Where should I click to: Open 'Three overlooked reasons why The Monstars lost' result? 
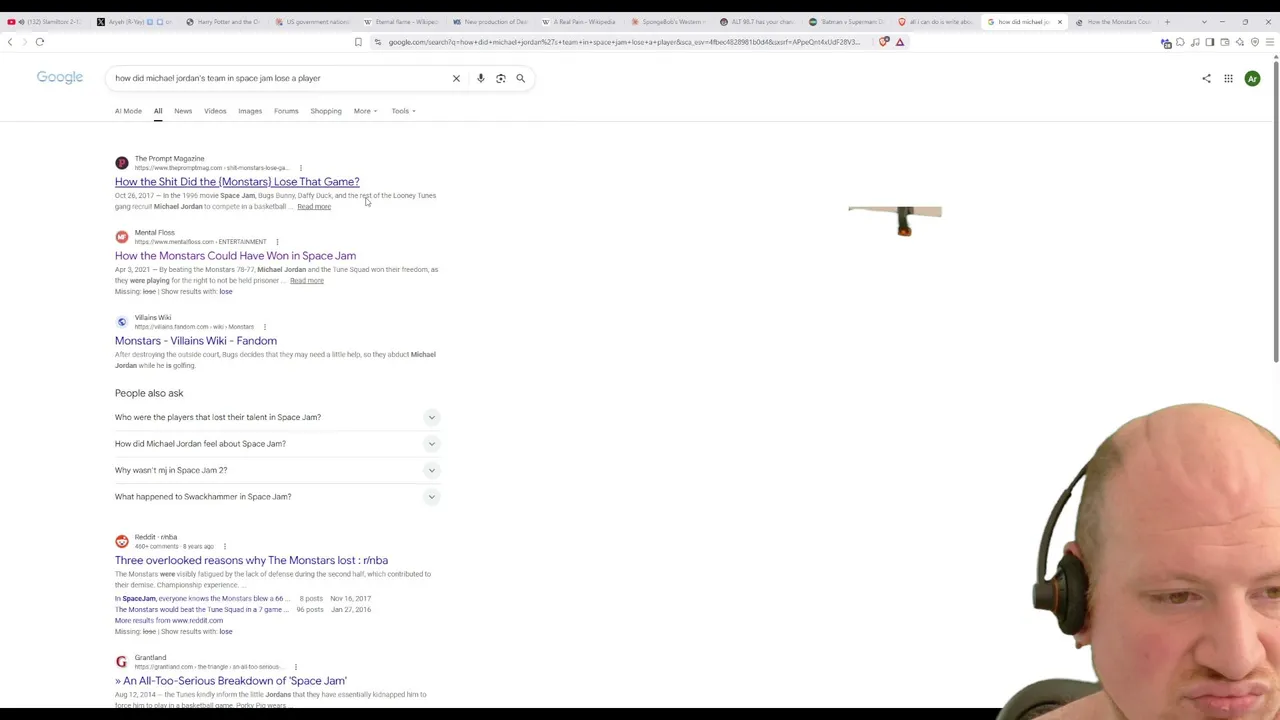251,561
